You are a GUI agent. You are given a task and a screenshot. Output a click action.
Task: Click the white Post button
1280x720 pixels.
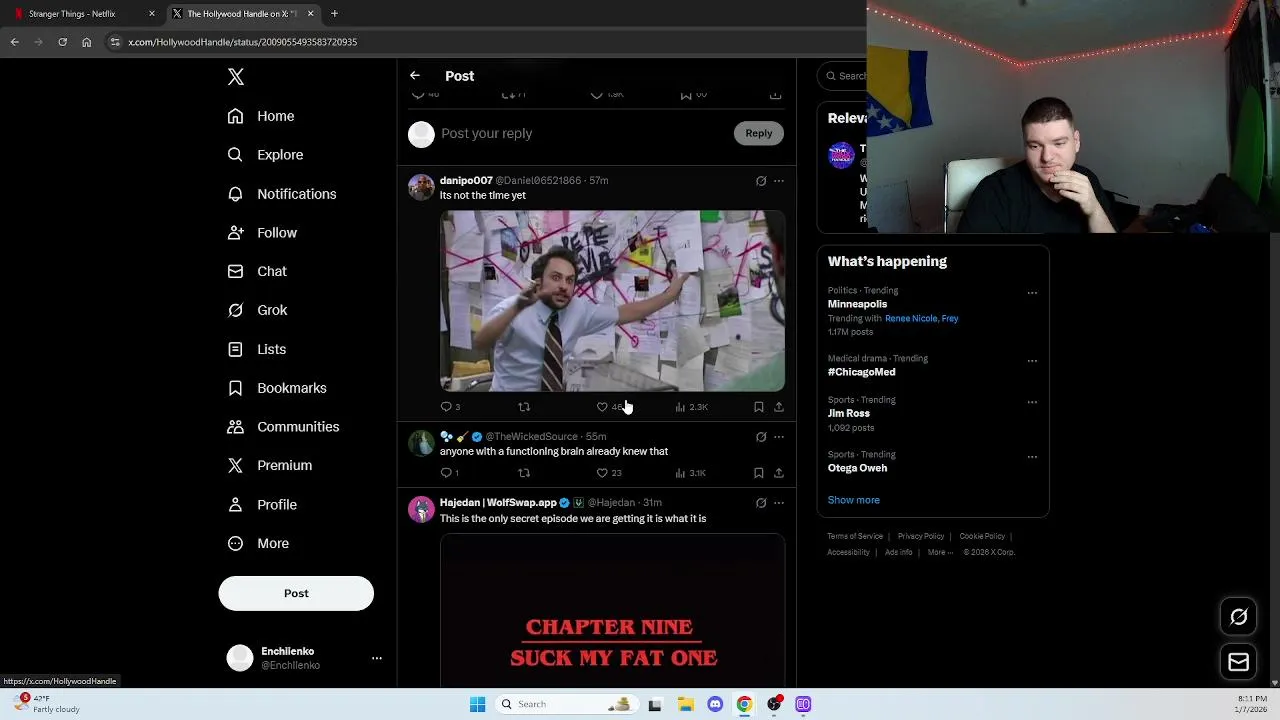[296, 593]
